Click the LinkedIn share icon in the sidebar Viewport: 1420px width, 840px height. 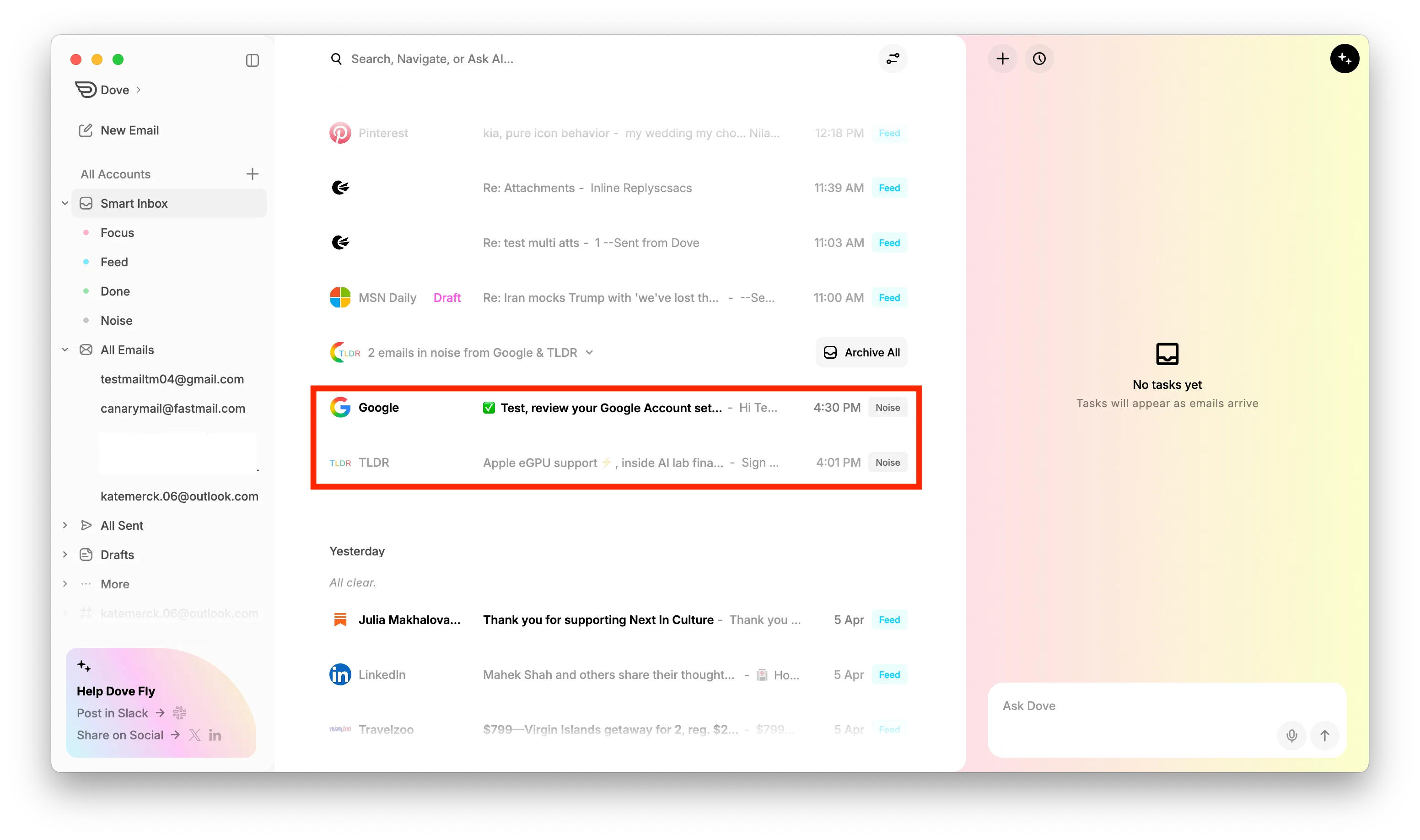(x=215, y=735)
